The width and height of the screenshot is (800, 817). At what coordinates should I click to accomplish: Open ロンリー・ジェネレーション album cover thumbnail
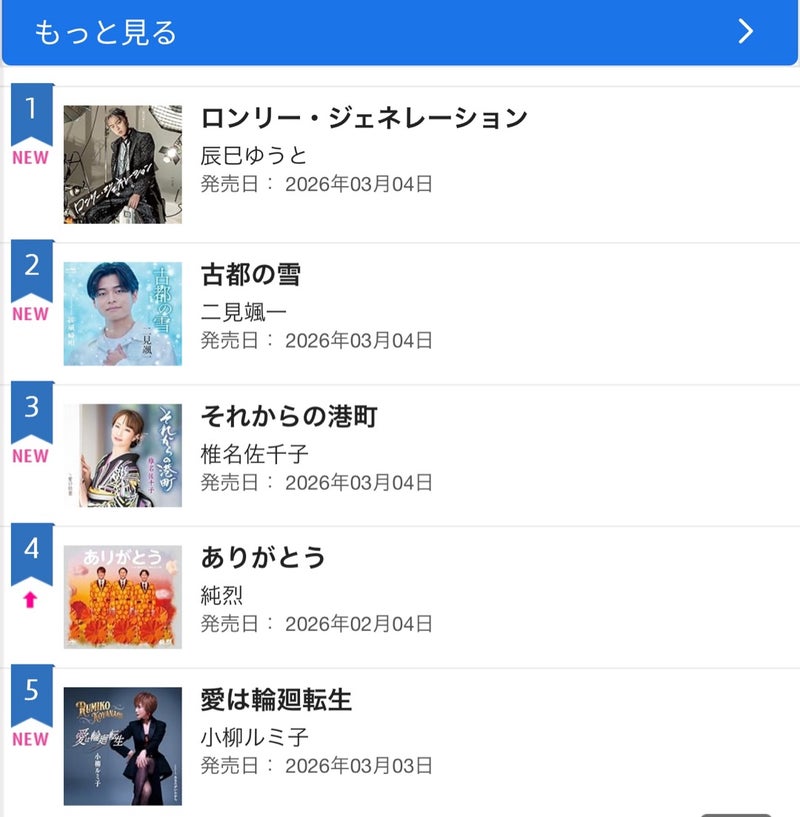(x=123, y=164)
